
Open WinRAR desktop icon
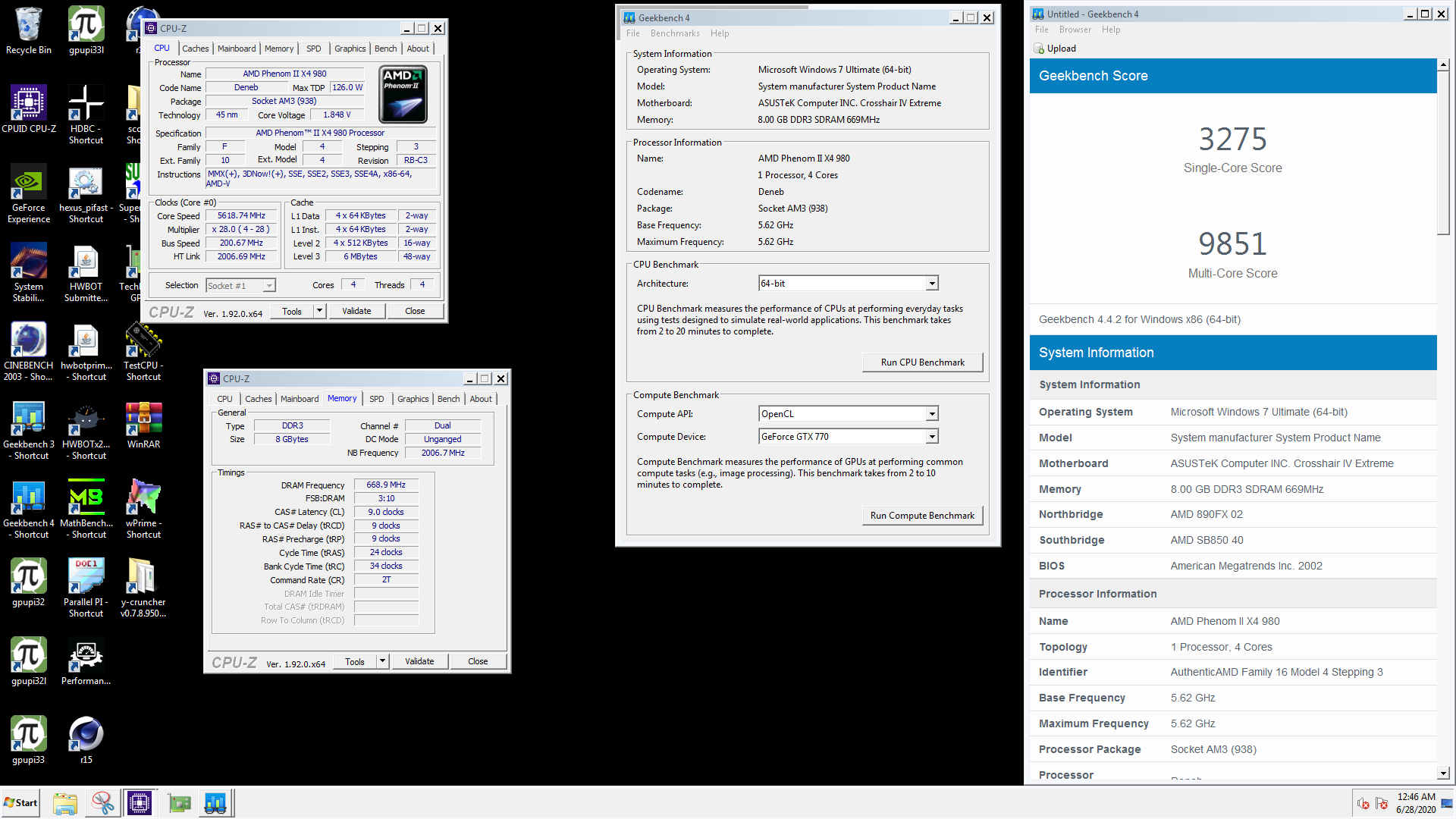143,425
